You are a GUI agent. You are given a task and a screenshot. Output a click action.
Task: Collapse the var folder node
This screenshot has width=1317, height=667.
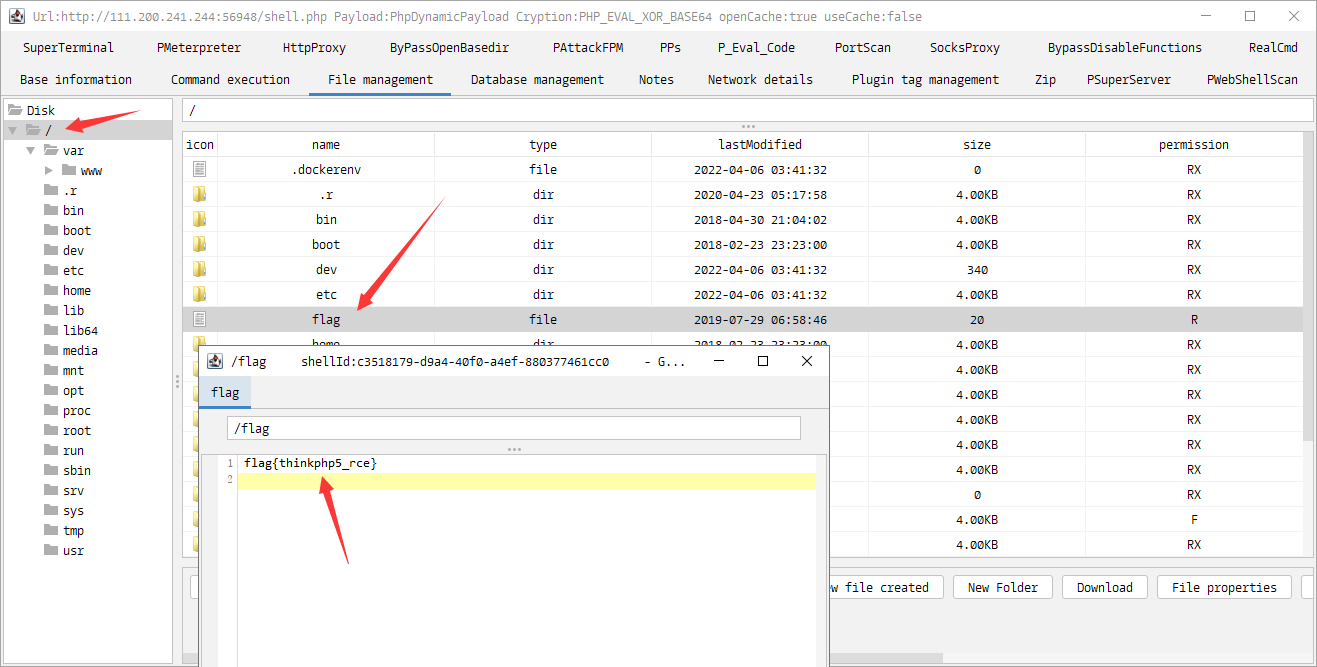pos(30,150)
